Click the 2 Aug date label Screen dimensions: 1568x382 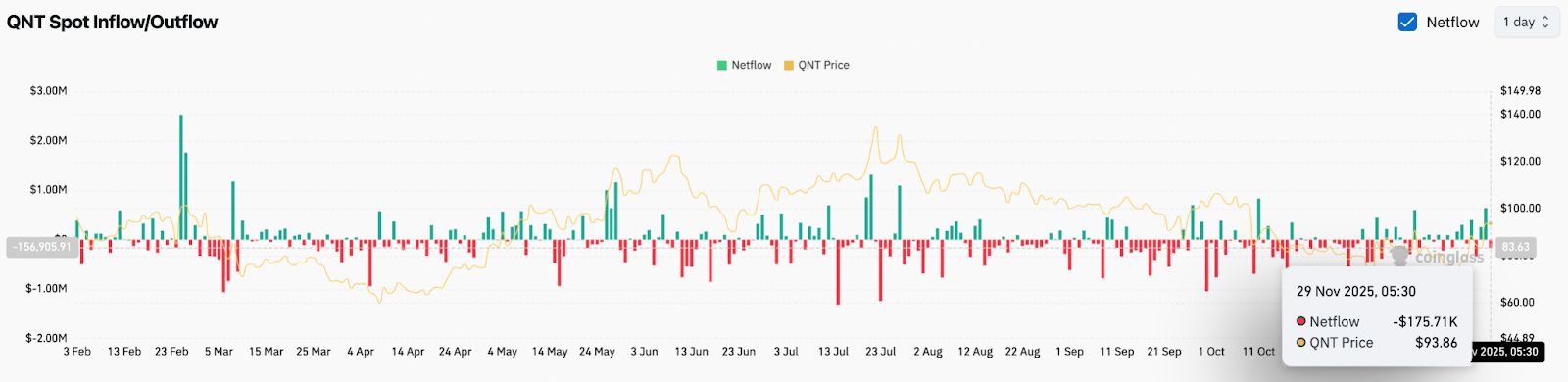coord(928,352)
